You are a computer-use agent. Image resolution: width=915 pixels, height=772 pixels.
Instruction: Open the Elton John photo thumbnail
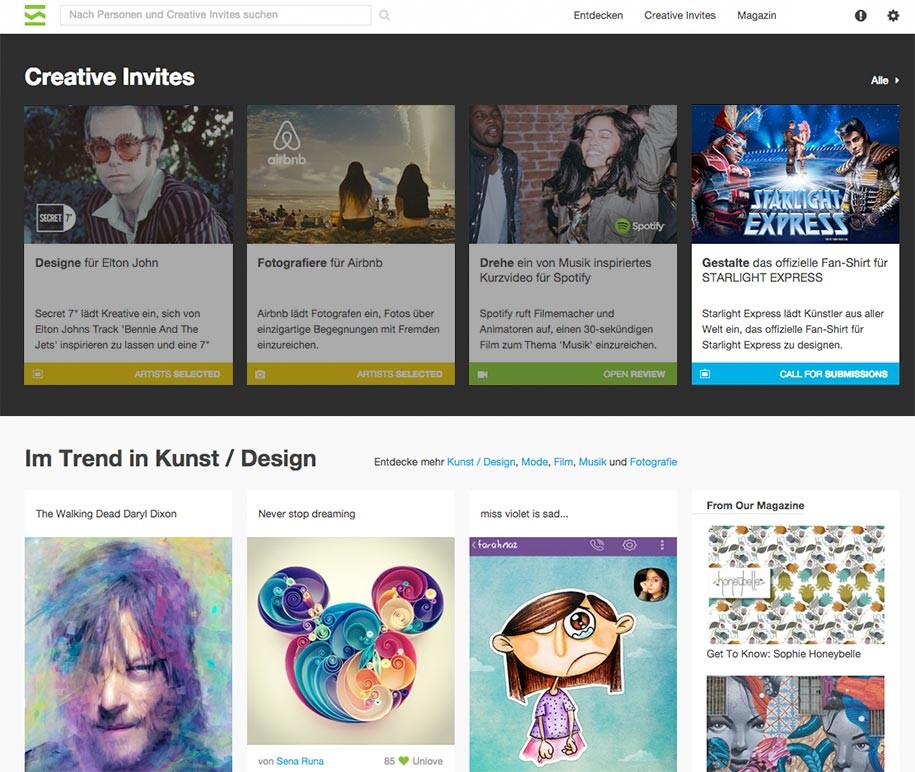(128, 174)
